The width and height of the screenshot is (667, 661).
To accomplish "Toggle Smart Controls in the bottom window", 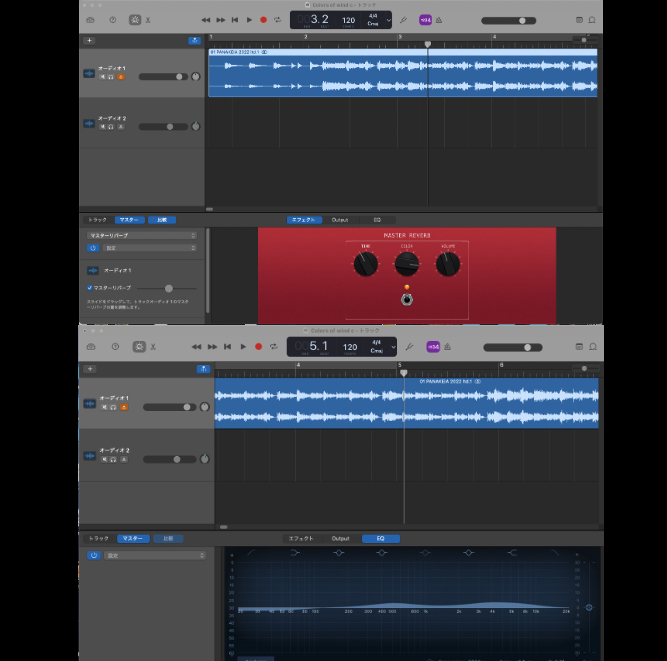I will click(139, 347).
